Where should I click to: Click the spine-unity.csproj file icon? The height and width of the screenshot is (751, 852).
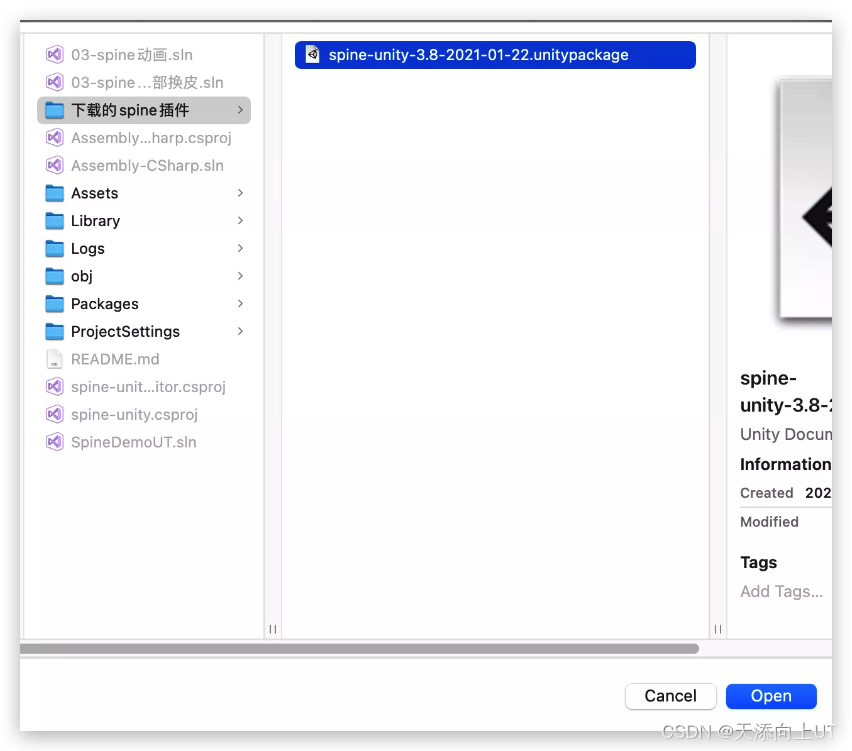coord(54,415)
